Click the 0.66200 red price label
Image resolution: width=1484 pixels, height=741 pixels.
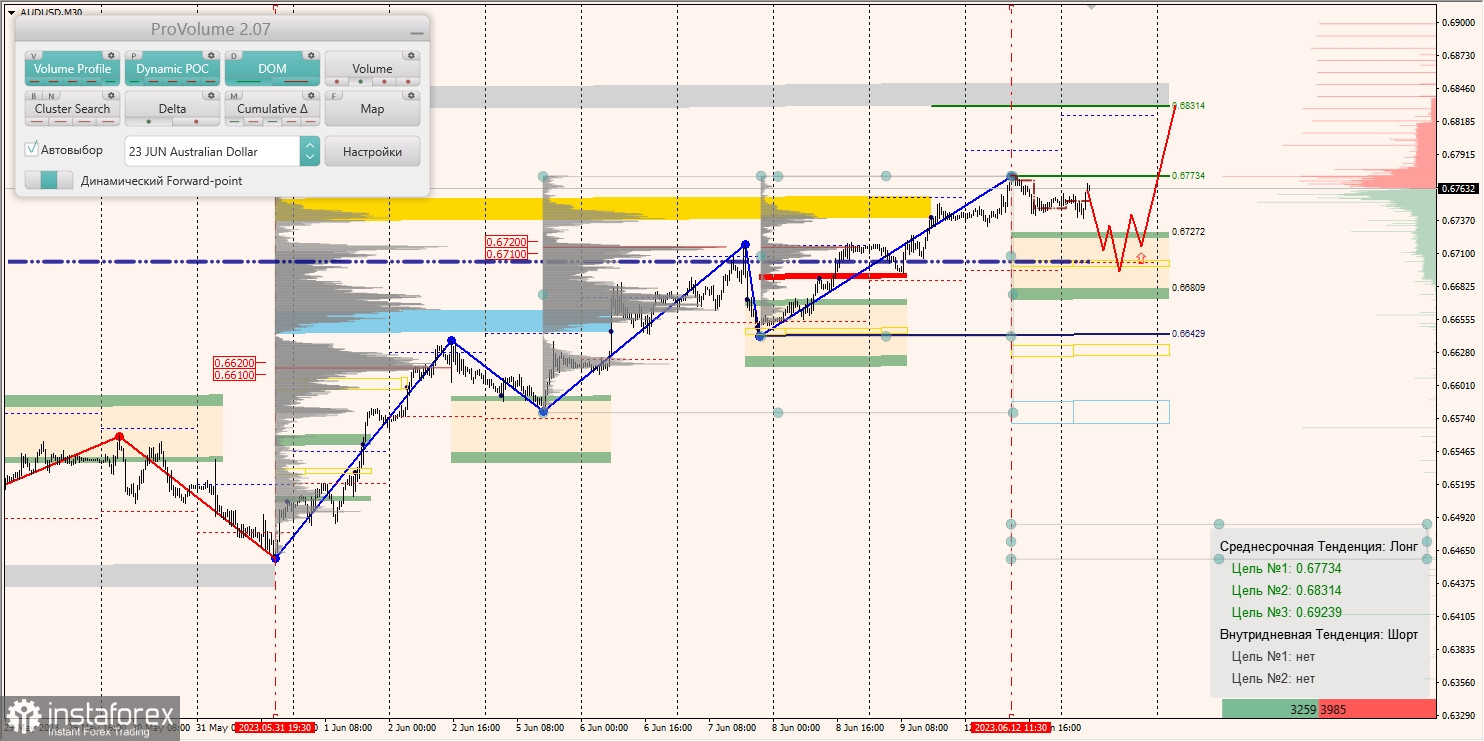click(234, 363)
